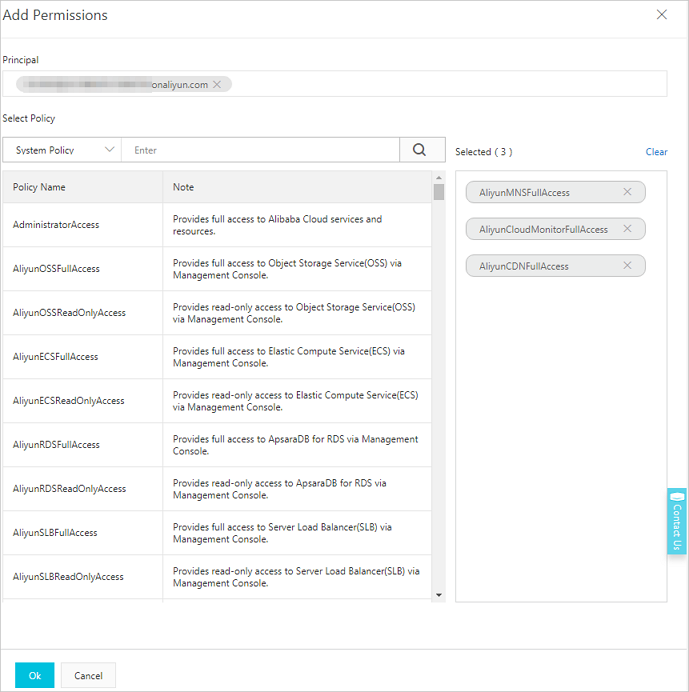The image size is (689, 692).
Task: Click note for full access to ApsaraDB RDS
Action: (295, 445)
